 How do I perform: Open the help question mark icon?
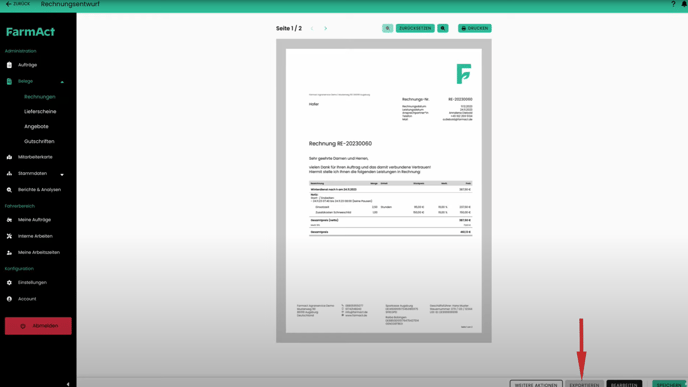click(x=673, y=4)
